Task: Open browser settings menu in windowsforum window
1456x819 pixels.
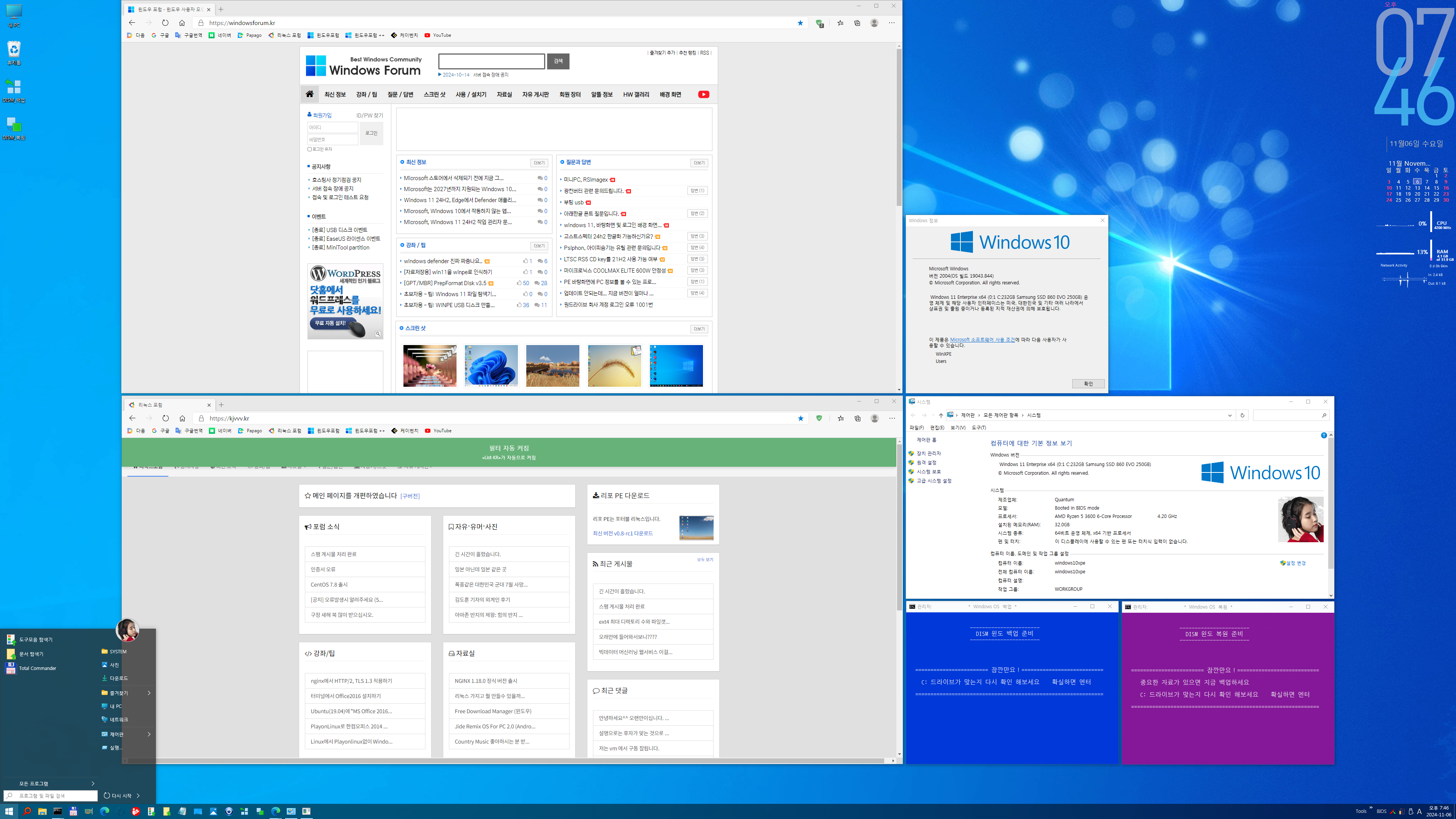Action: coord(891,23)
